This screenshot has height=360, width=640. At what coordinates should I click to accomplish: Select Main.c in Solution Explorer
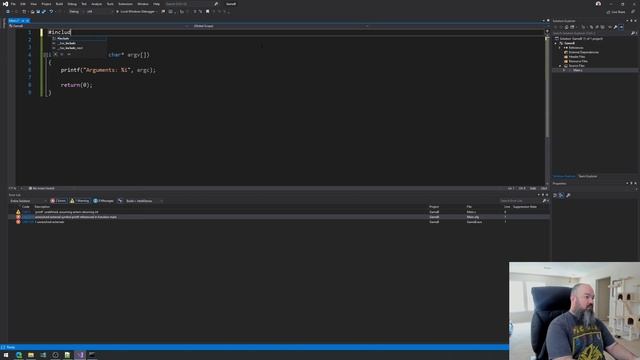pos(578,70)
